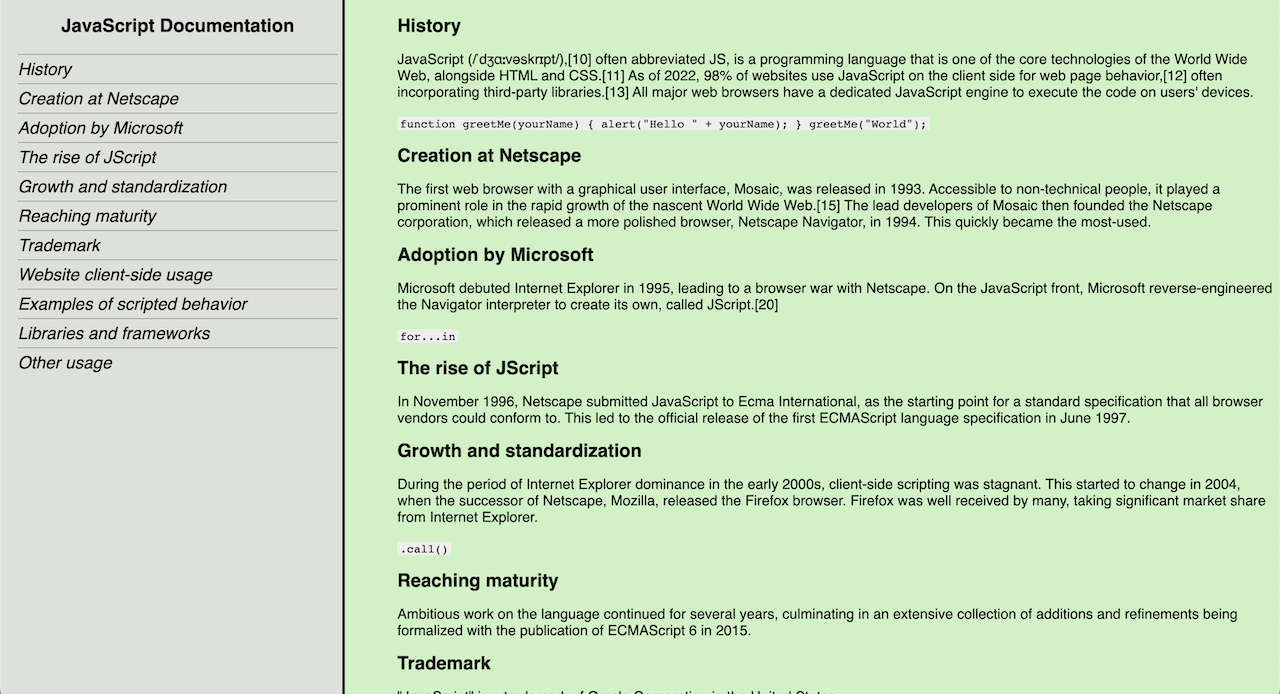The width and height of the screenshot is (1280, 694).
Task: Open the Reaching maturity sidebar entry
Action: point(88,216)
